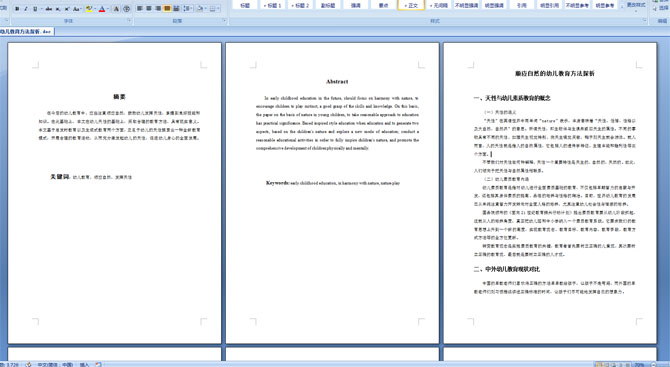This screenshot has width=670, height=367.
Task: Toggle the 插入 insert mode indicator
Action: click(84, 364)
